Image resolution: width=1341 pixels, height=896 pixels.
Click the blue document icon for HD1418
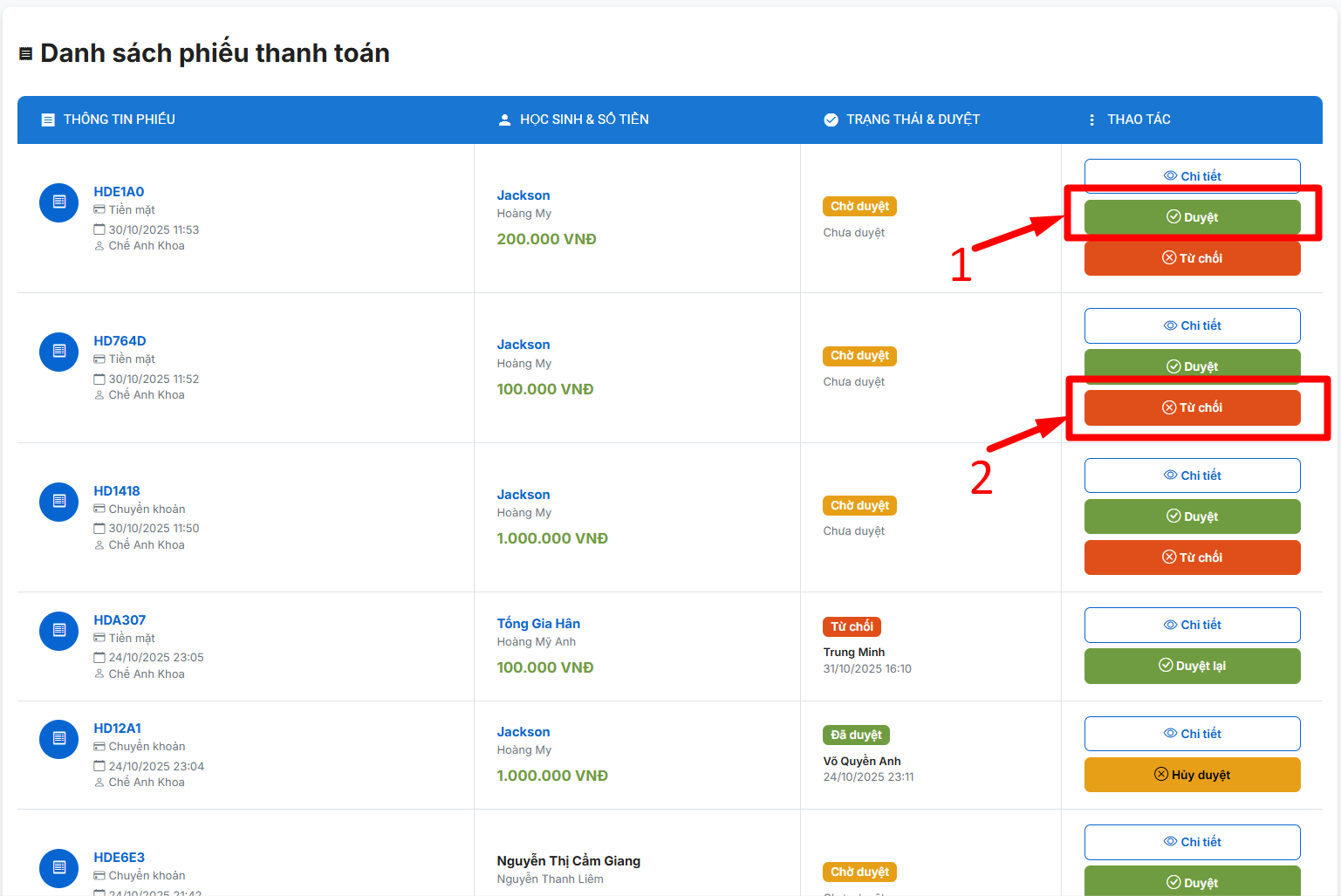pos(58,502)
